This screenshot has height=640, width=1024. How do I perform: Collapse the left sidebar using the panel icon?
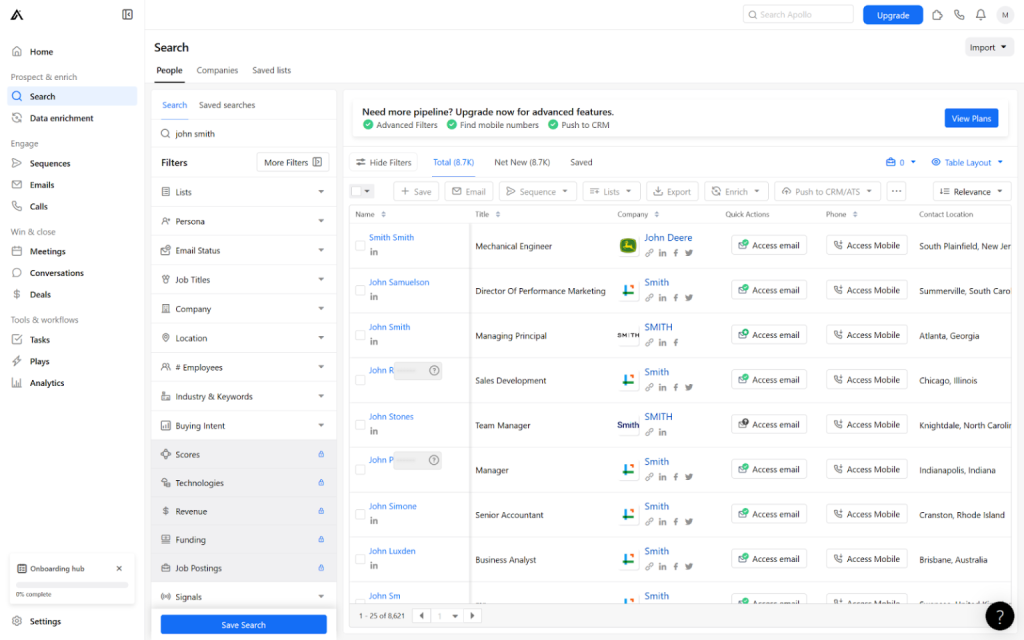click(x=127, y=15)
